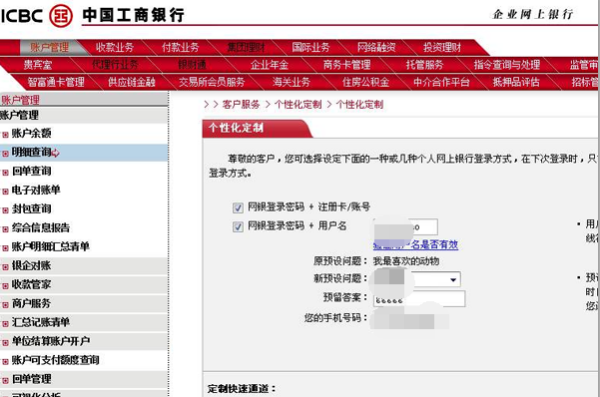Open the 新预设问题 dropdown
The image size is (600, 397).
click(417, 279)
